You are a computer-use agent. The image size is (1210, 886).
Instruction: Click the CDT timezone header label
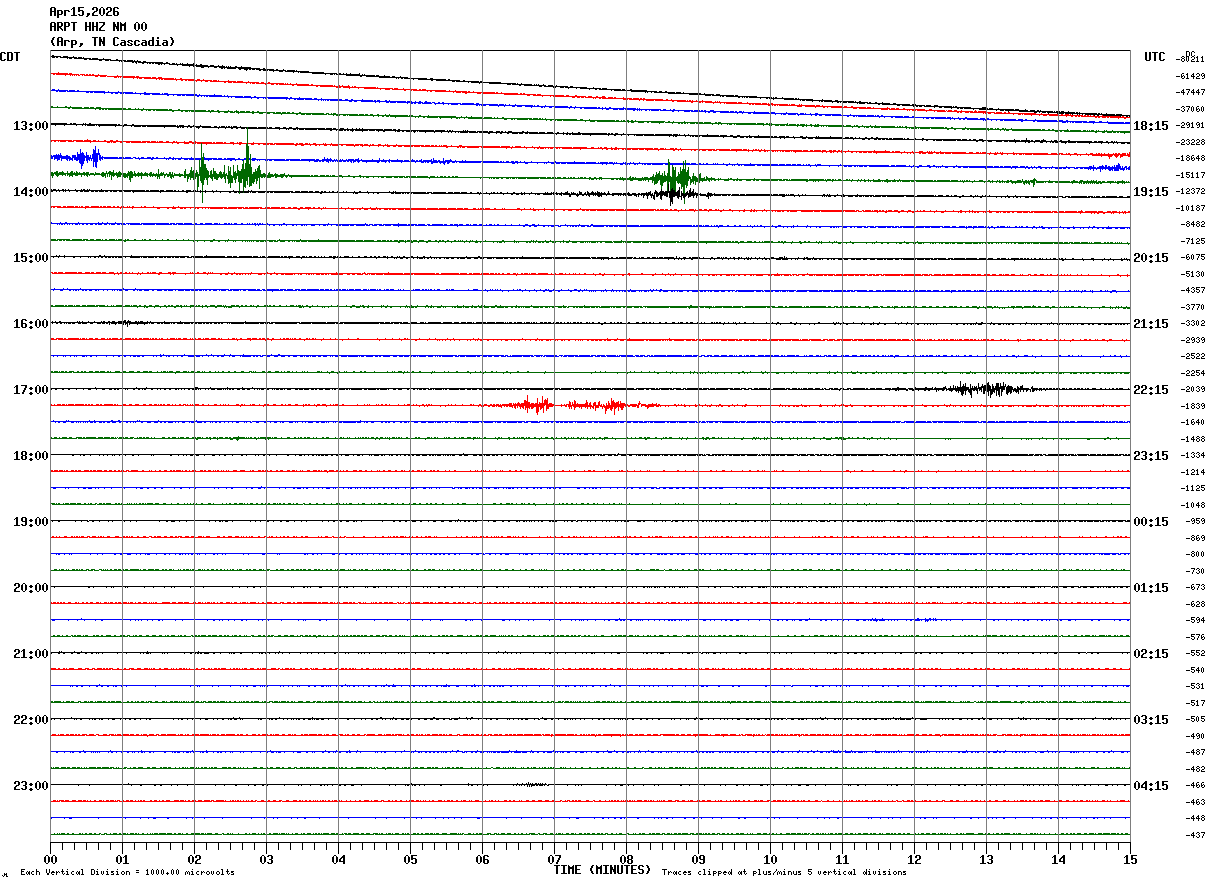(10, 57)
